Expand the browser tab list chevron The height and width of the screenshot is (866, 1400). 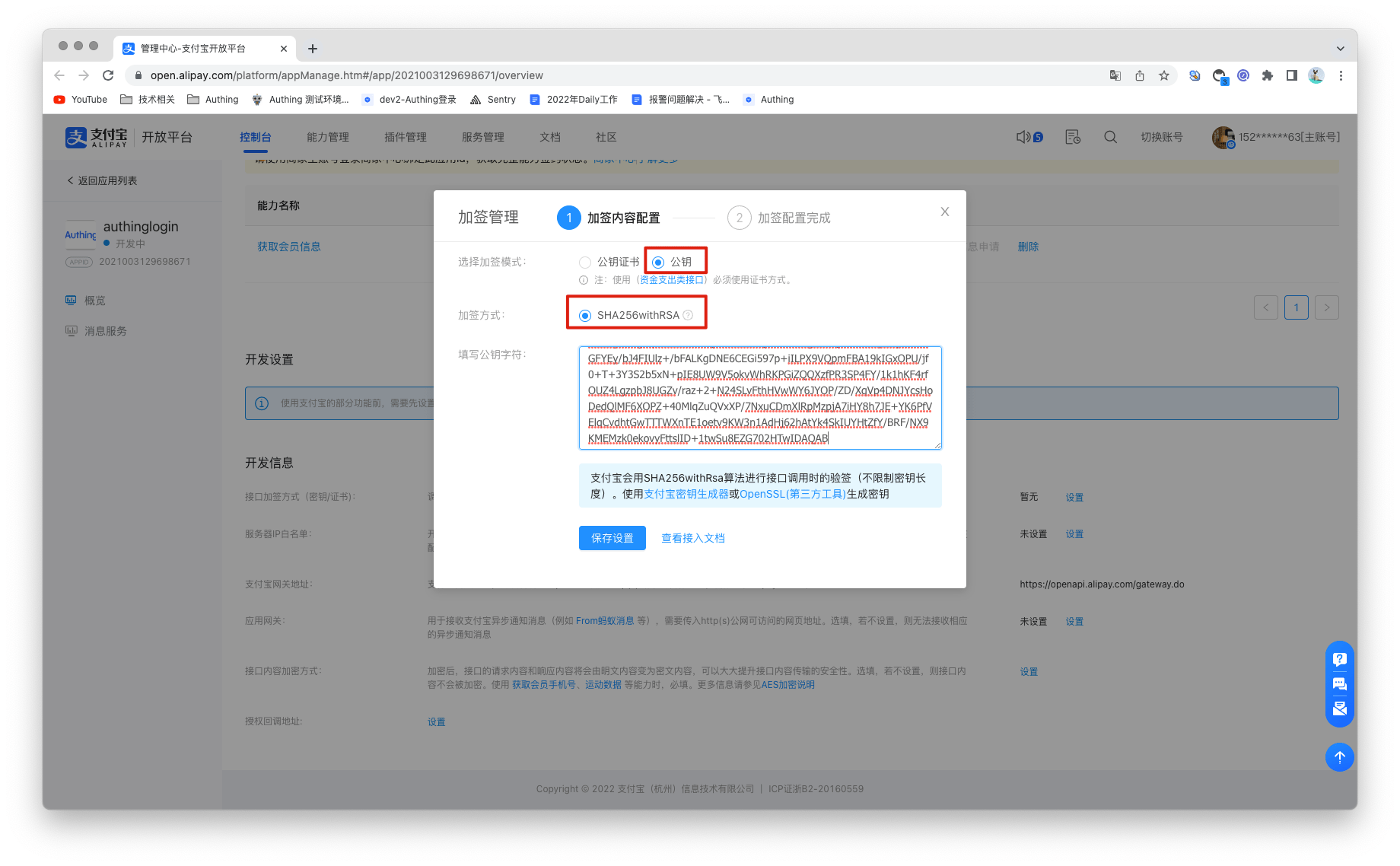[1340, 49]
